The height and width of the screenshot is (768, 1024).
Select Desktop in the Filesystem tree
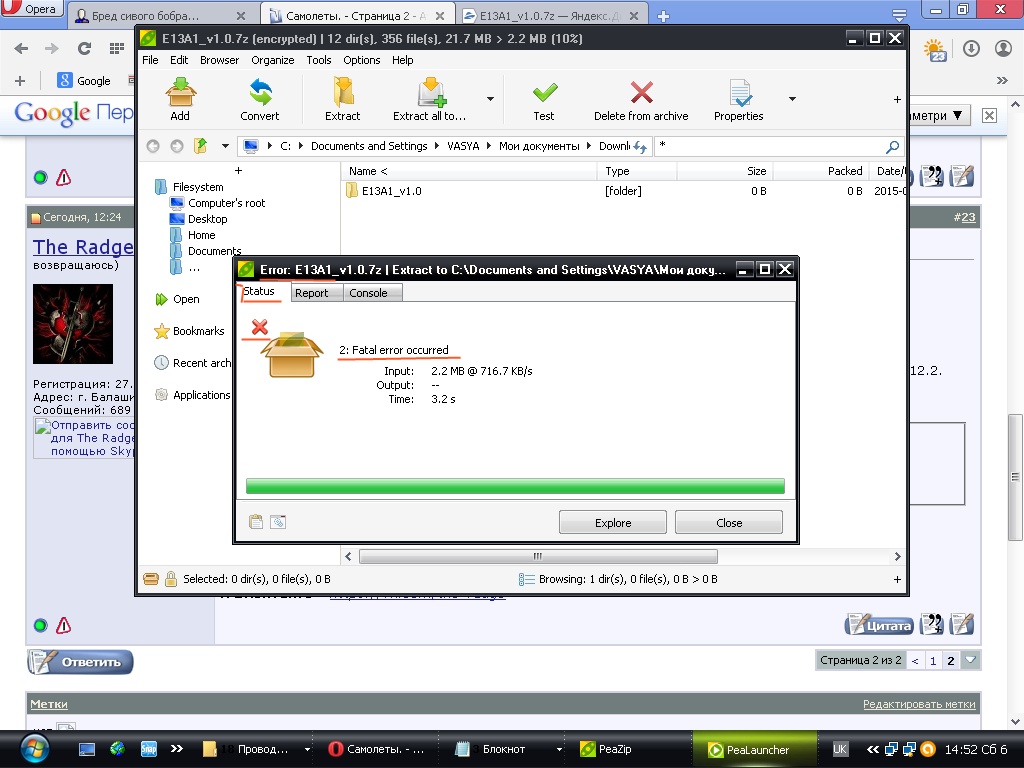pos(208,219)
